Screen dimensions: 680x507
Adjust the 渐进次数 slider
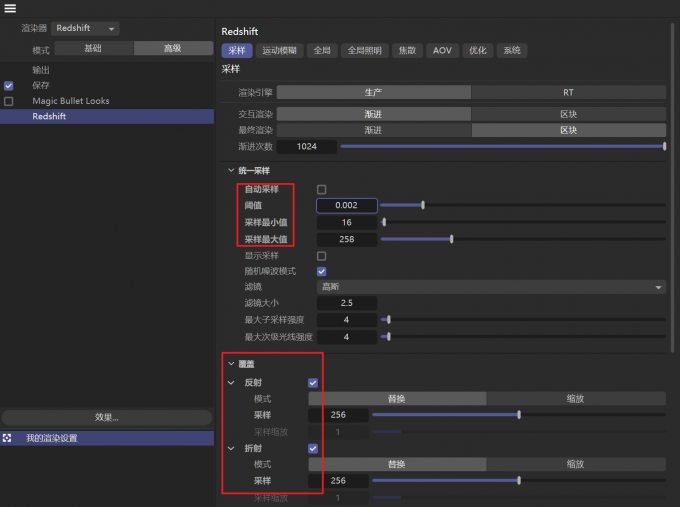(503, 147)
